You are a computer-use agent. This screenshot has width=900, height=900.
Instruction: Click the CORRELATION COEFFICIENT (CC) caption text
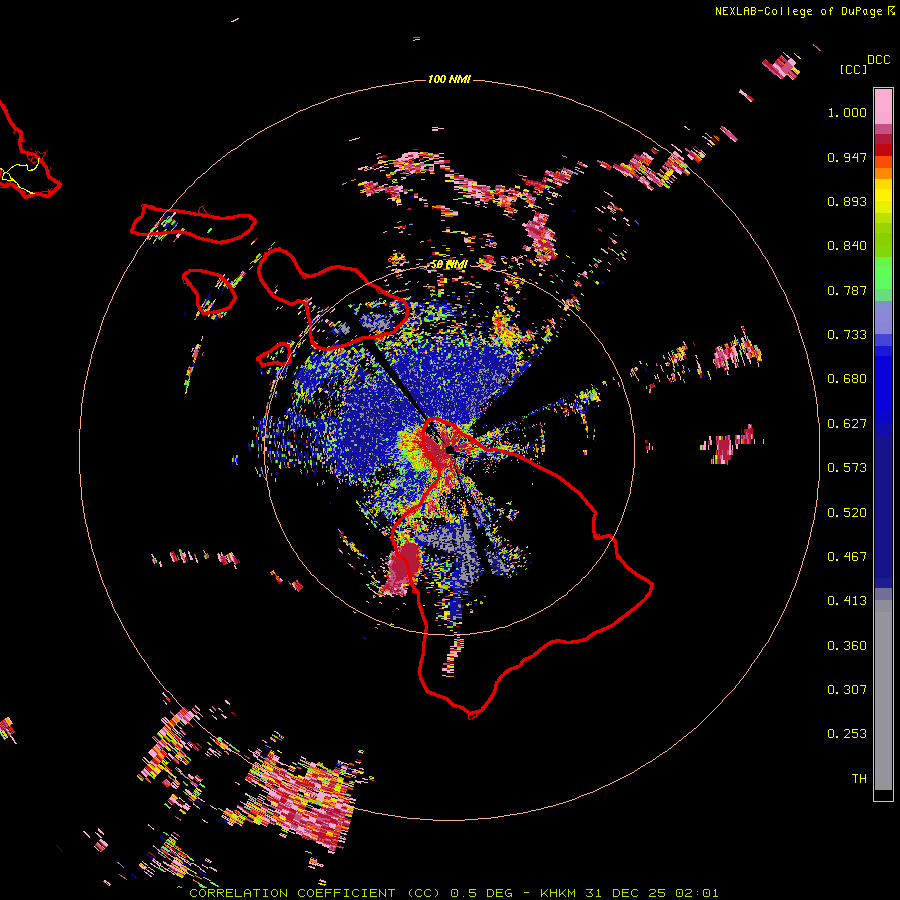(x=315, y=893)
